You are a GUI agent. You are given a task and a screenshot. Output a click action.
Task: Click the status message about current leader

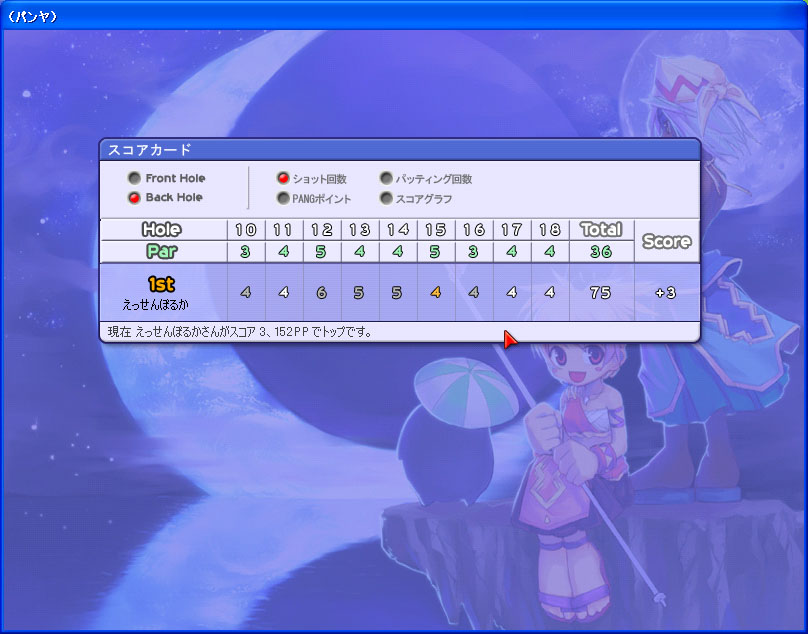[240, 331]
